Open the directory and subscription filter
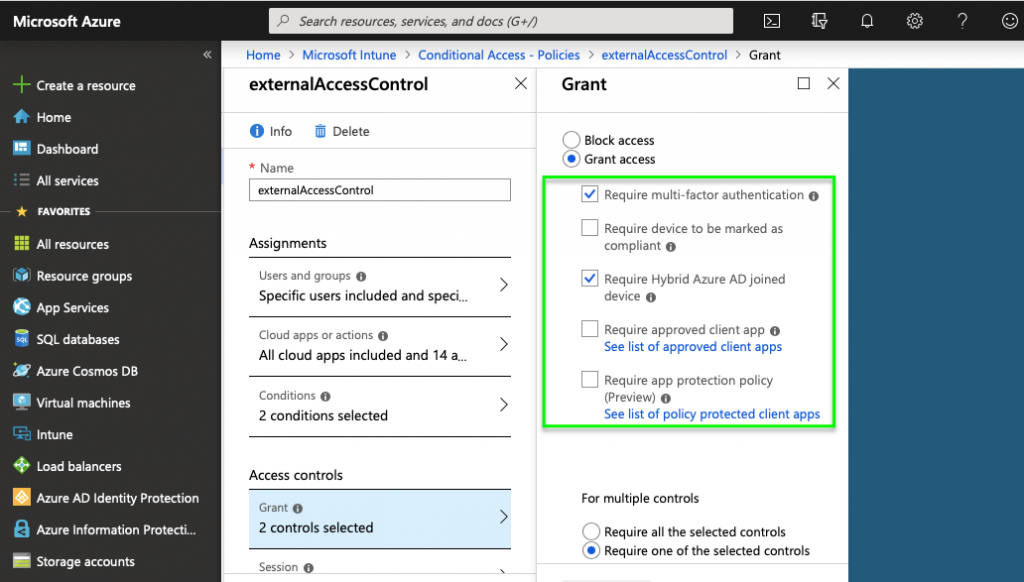This screenshot has width=1024, height=582. 820,21
